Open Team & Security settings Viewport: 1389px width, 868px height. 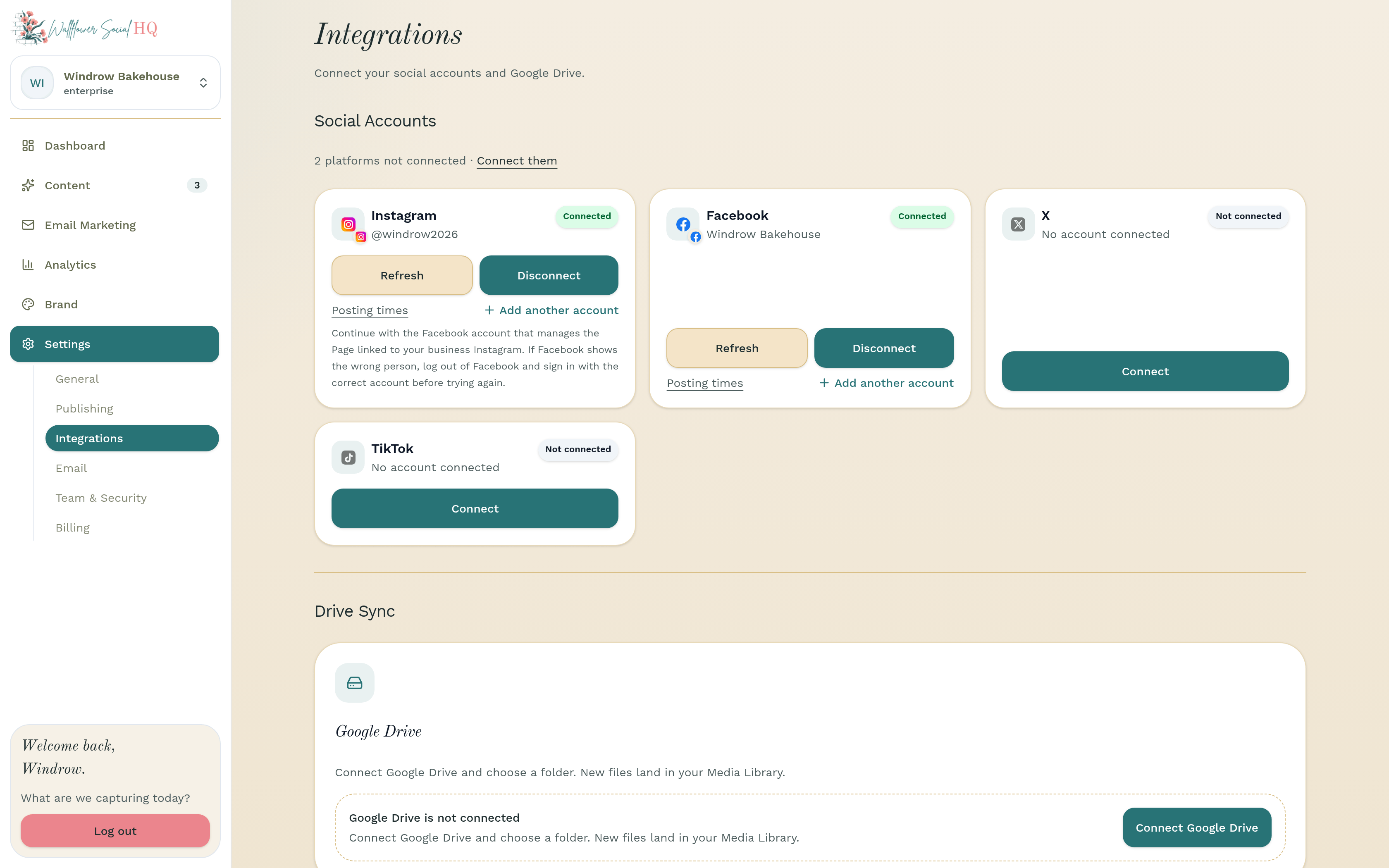(132, 498)
